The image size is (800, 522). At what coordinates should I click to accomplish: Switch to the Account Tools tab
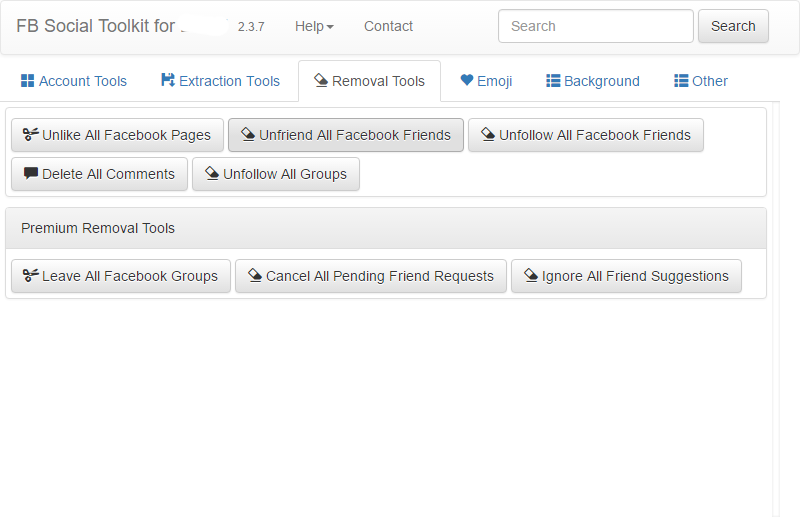pyautogui.click(x=74, y=81)
